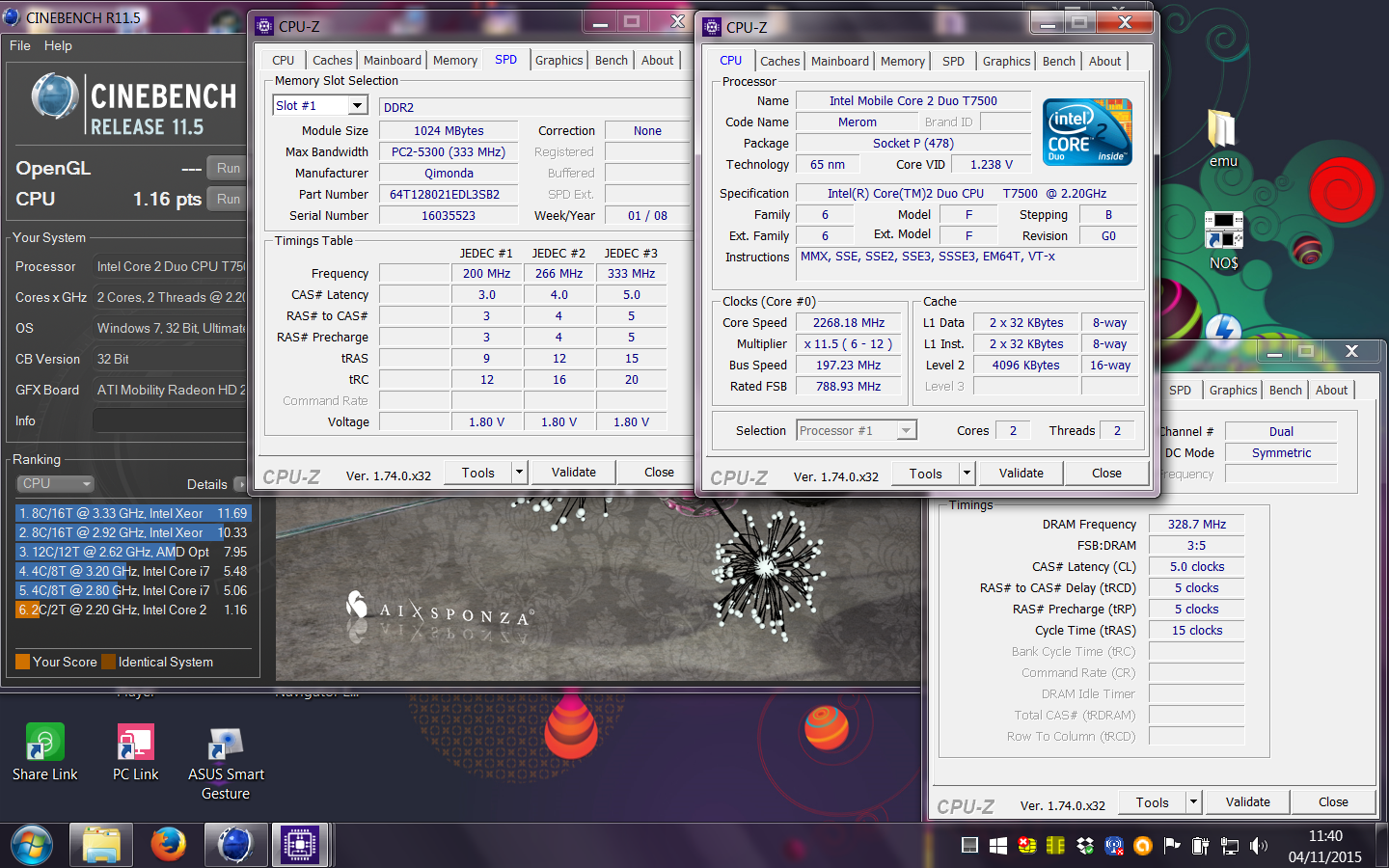
Task: Open the blue lightning bolt desktop shortcut
Action: [1223, 330]
